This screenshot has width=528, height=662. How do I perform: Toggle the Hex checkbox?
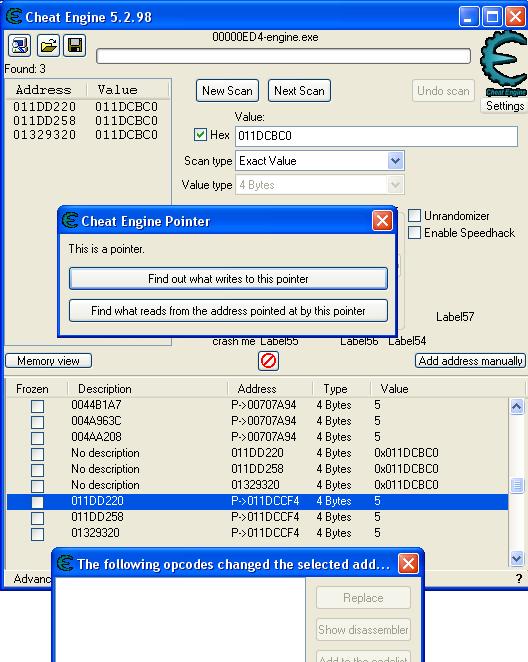pyautogui.click(x=200, y=135)
